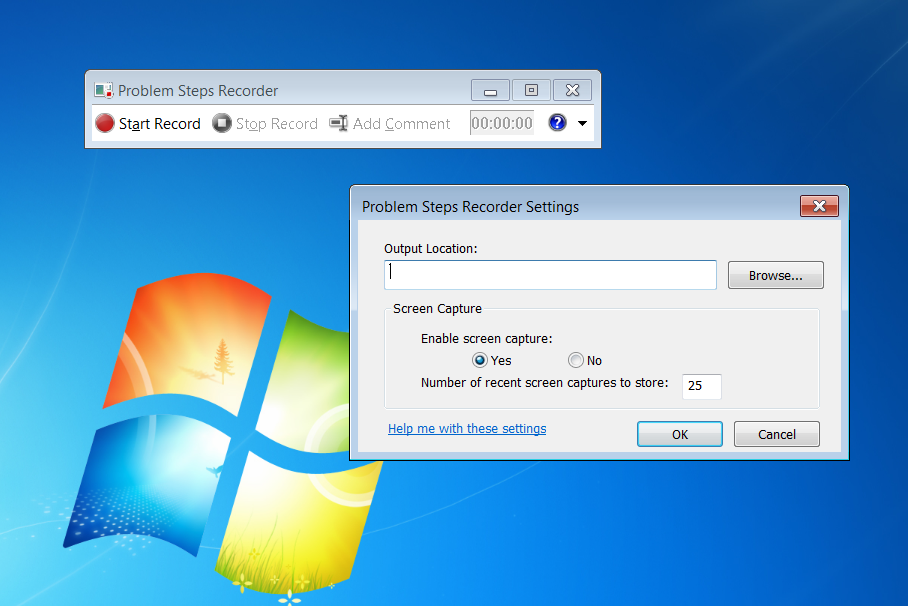Maximize the Problem Steps Recorder window
Screen dimensions: 908x606
point(531,90)
